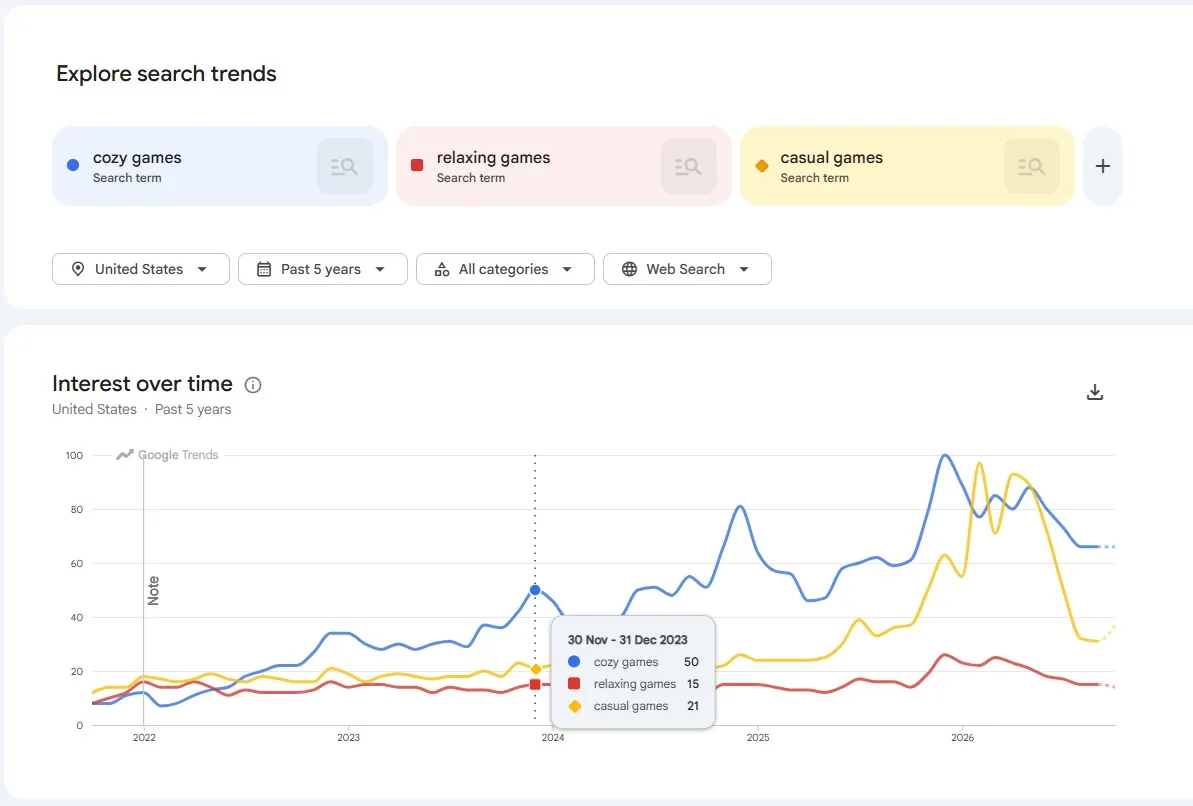1193x806 pixels.
Task: Click the tooltip date 30 Nov - 31 Dec 2023
Action: [628, 640]
